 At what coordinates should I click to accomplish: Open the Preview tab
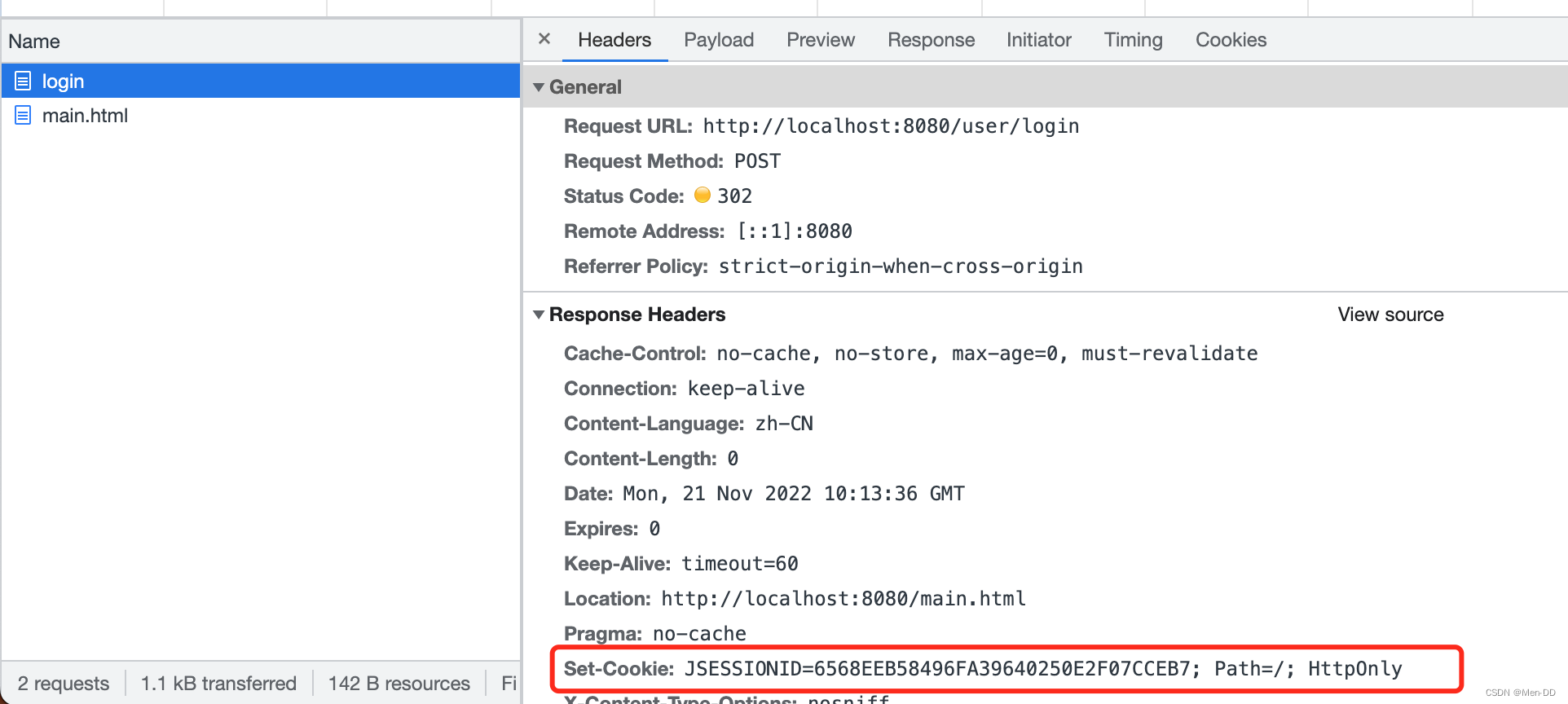point(821,40)
